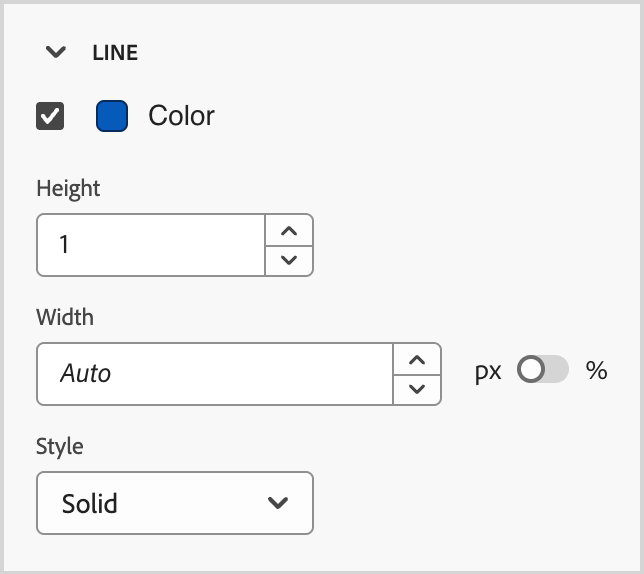
Task: Click the Auto placeholder text in Width
Action: [x=86, y=374]
